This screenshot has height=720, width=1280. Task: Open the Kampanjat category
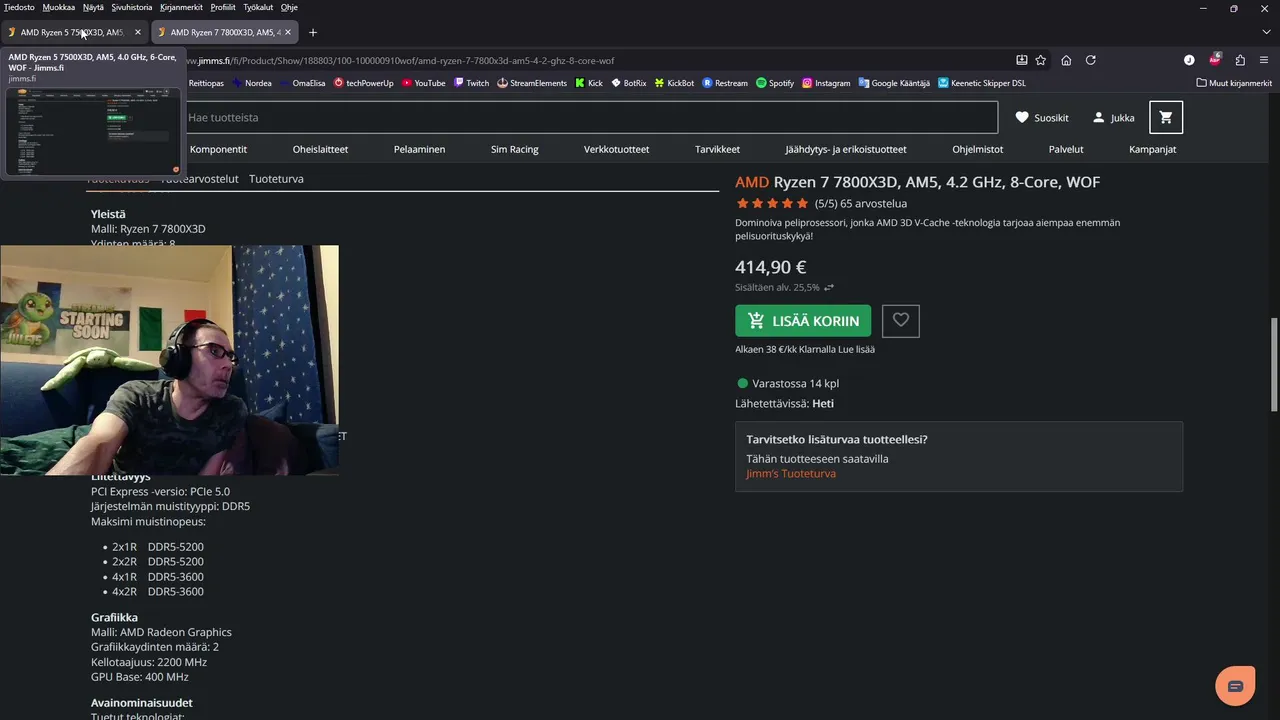pyautogui.click(x=1152, y=149)
